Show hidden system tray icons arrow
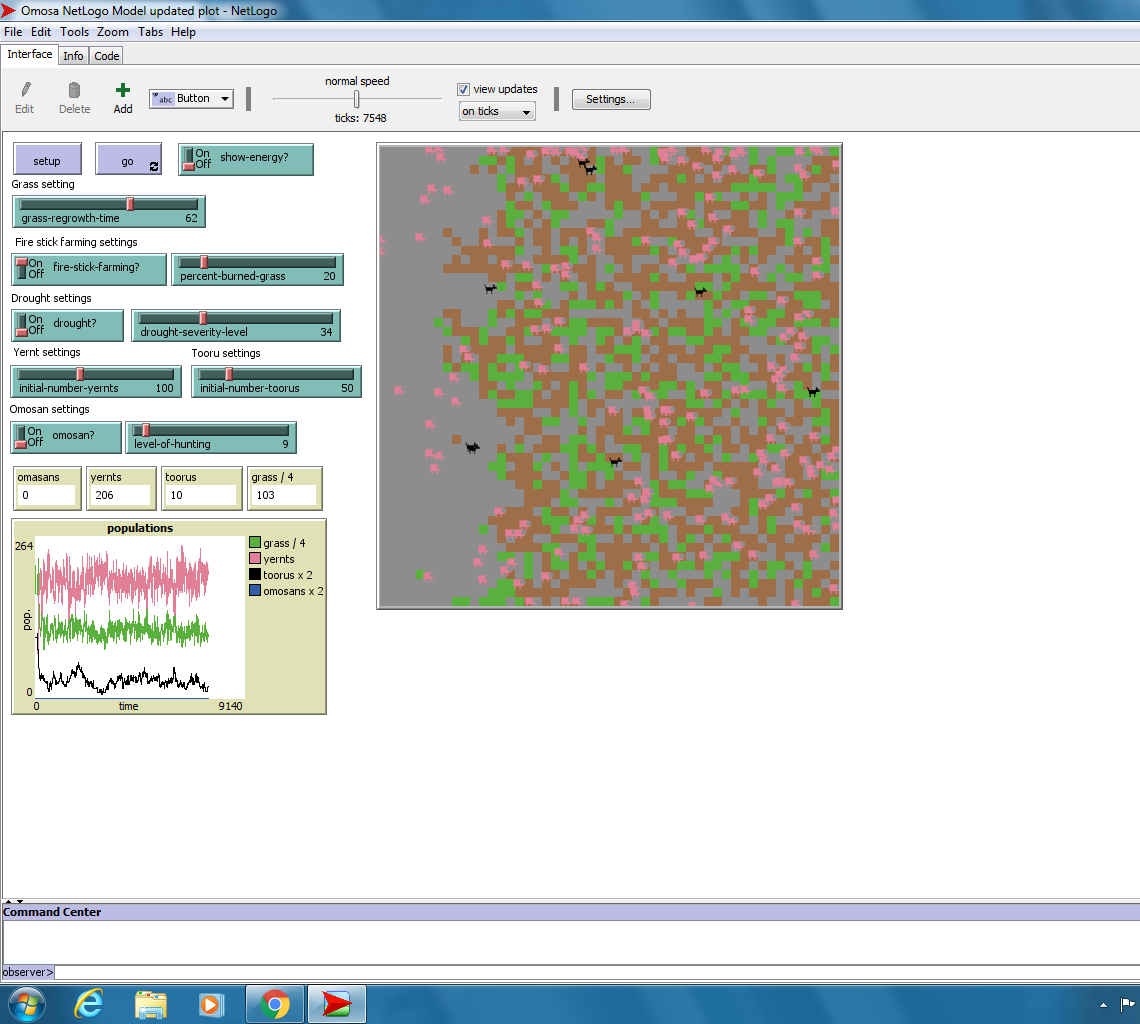This screenshot has width=1140, height=1024. pyautogui.click(x=1103, y=1005)
